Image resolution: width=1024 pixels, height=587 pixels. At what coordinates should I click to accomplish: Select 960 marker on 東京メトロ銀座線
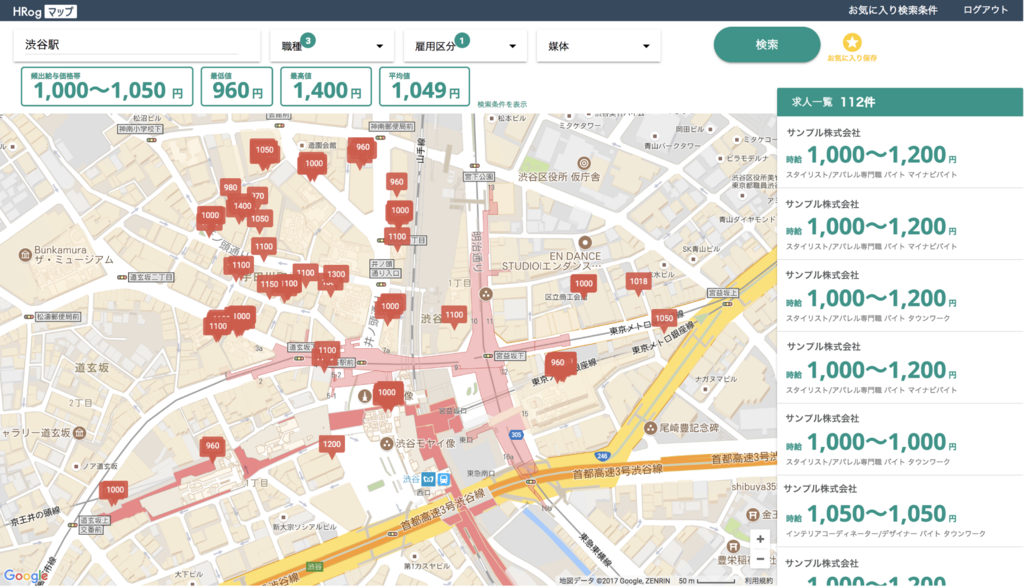point(559,364)
